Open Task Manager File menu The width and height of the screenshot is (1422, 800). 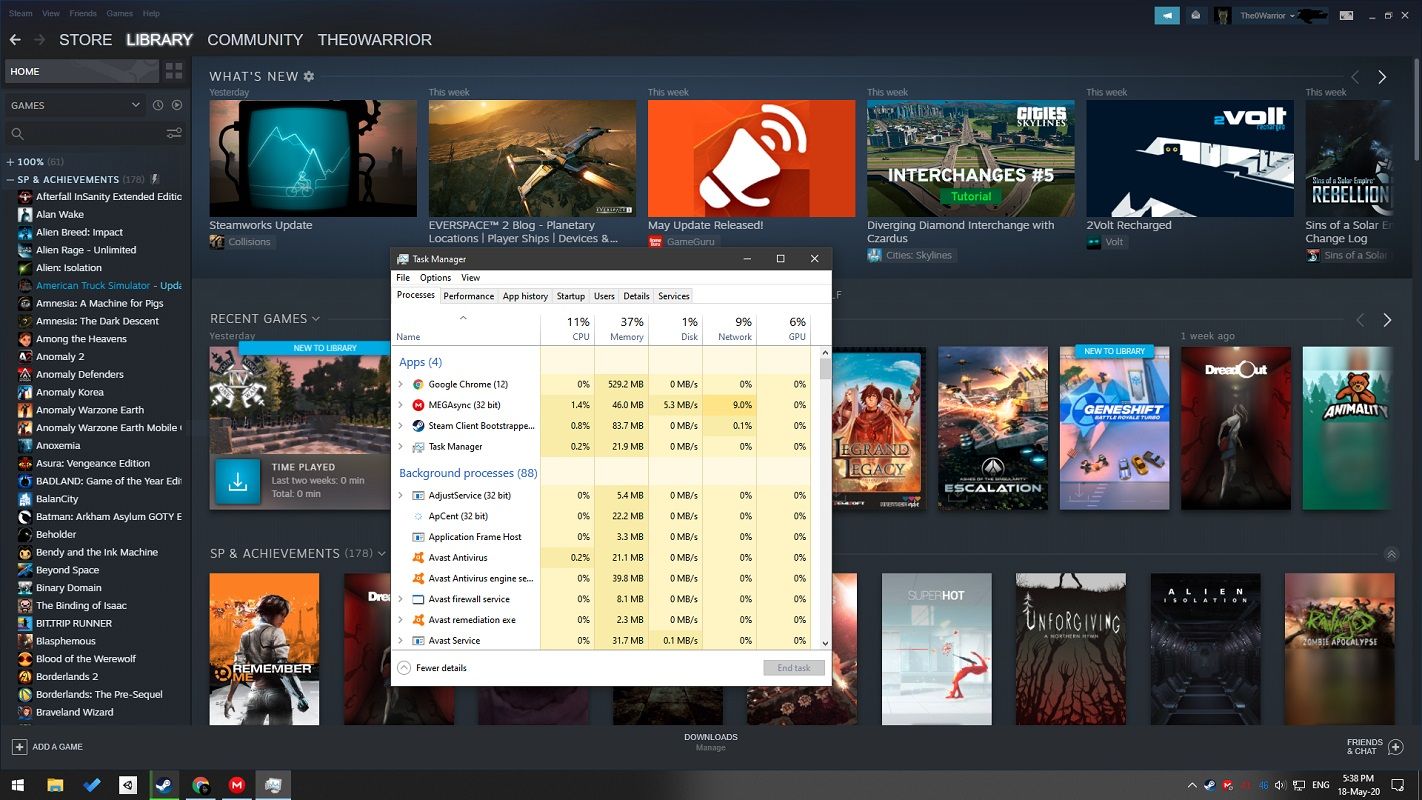[x=403, y=278]
